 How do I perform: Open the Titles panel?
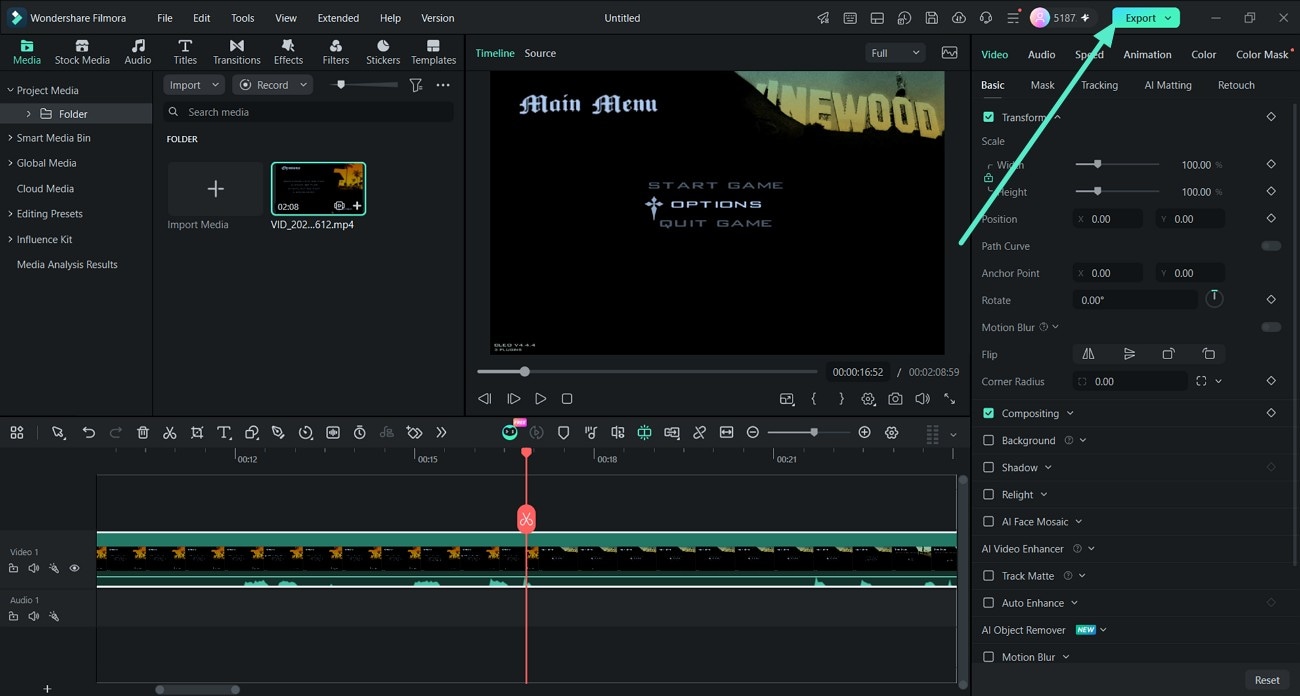[185, 52]
